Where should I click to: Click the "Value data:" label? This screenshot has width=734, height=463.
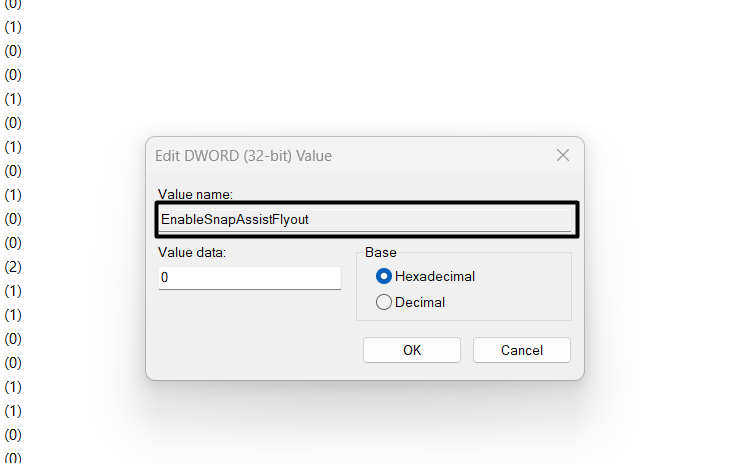click(193, 252)
